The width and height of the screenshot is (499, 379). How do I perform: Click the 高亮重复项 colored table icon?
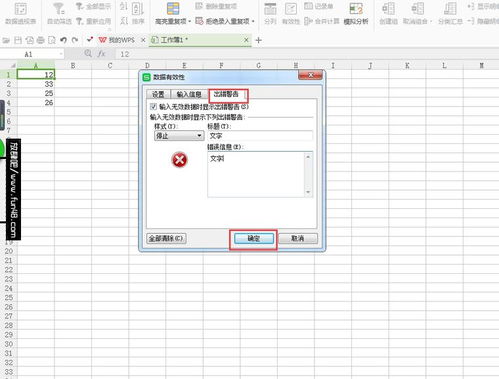tap(173, 9)
